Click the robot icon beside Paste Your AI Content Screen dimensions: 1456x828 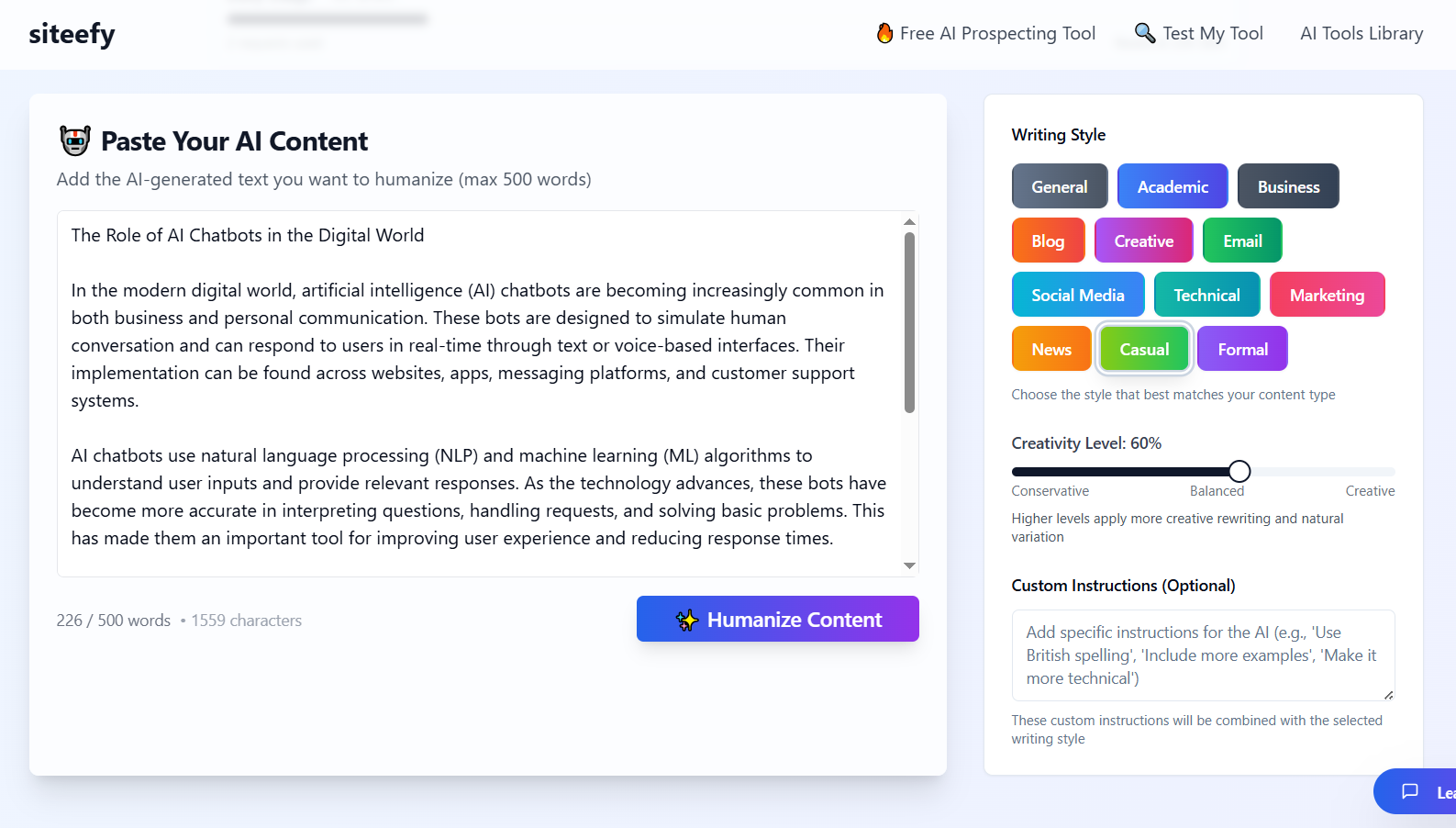[75, 140]
